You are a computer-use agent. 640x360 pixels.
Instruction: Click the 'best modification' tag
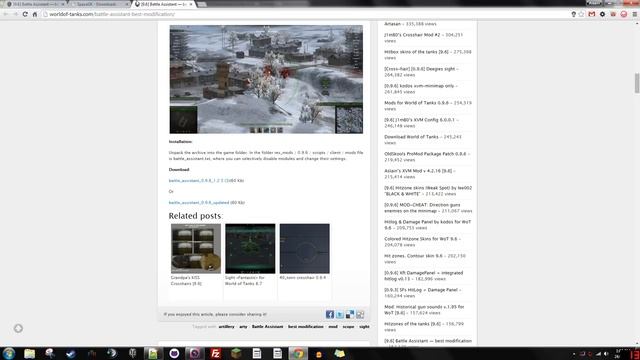click(306, 327)
